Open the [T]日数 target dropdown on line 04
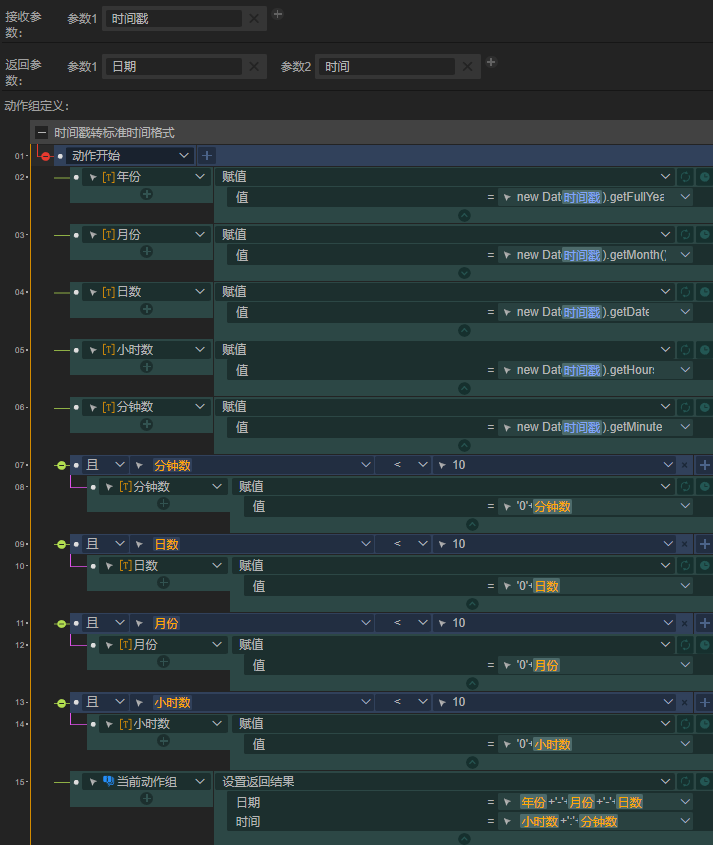713x845 pixels. 199,292
